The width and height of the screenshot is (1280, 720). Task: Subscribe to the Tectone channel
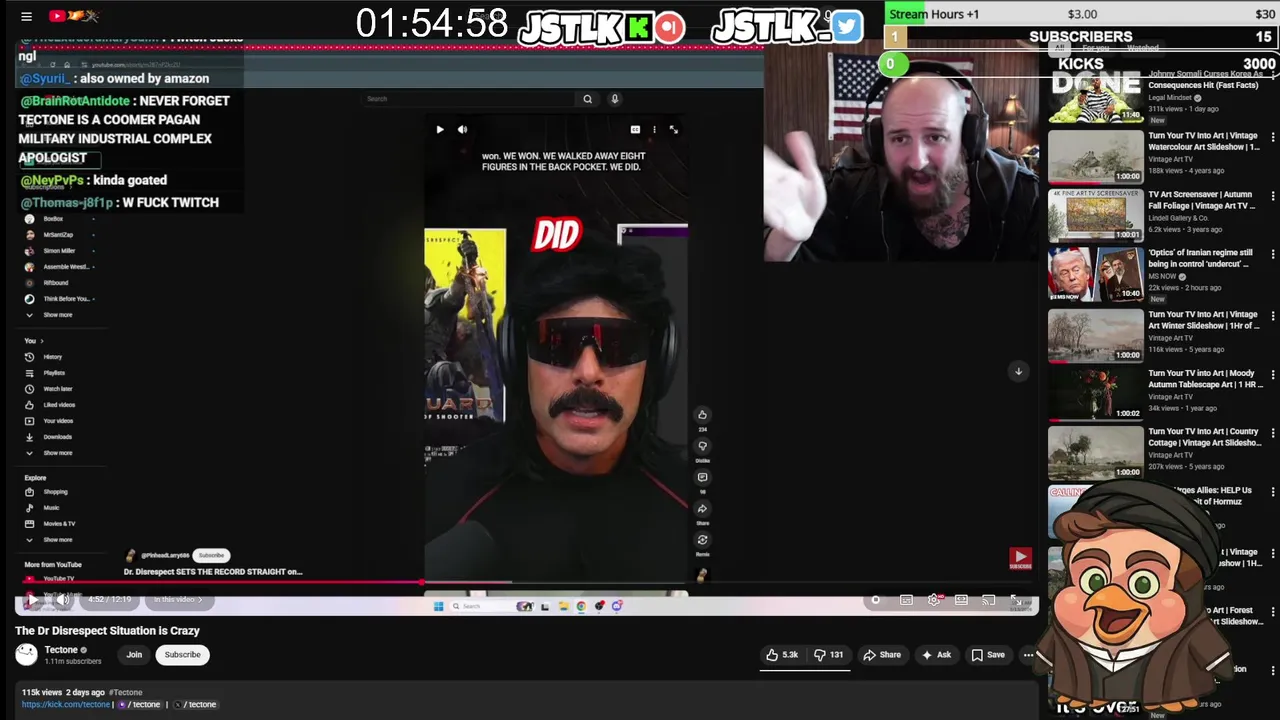click(x=182, y=655)
